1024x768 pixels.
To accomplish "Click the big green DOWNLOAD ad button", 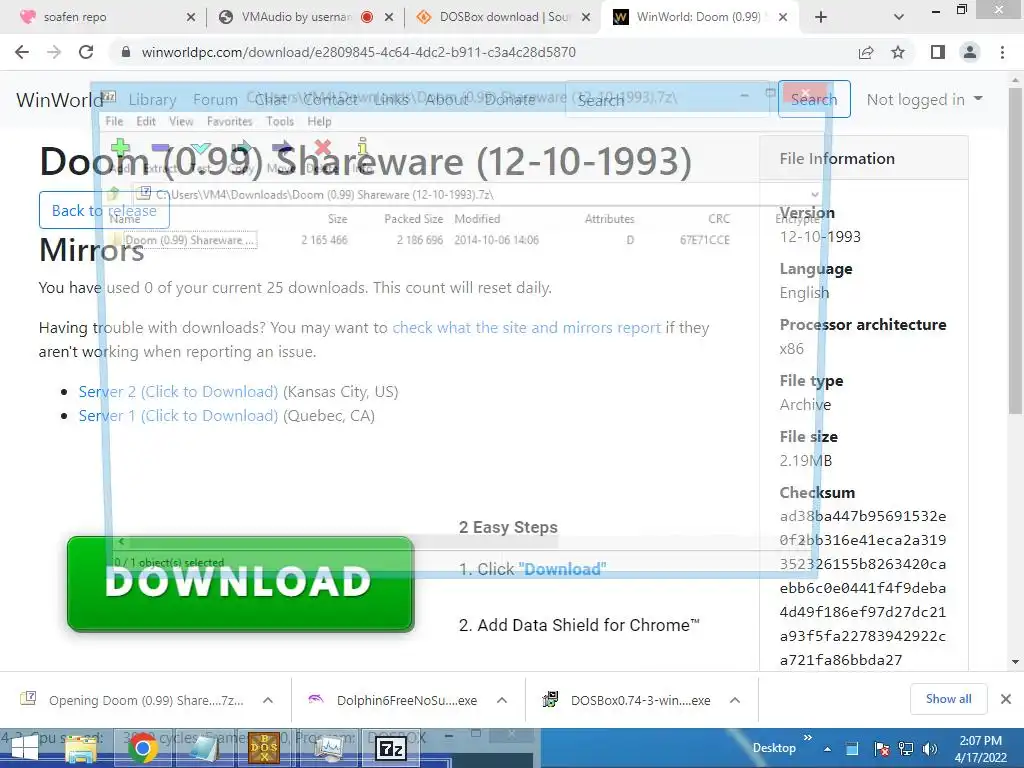I will 240,584.
